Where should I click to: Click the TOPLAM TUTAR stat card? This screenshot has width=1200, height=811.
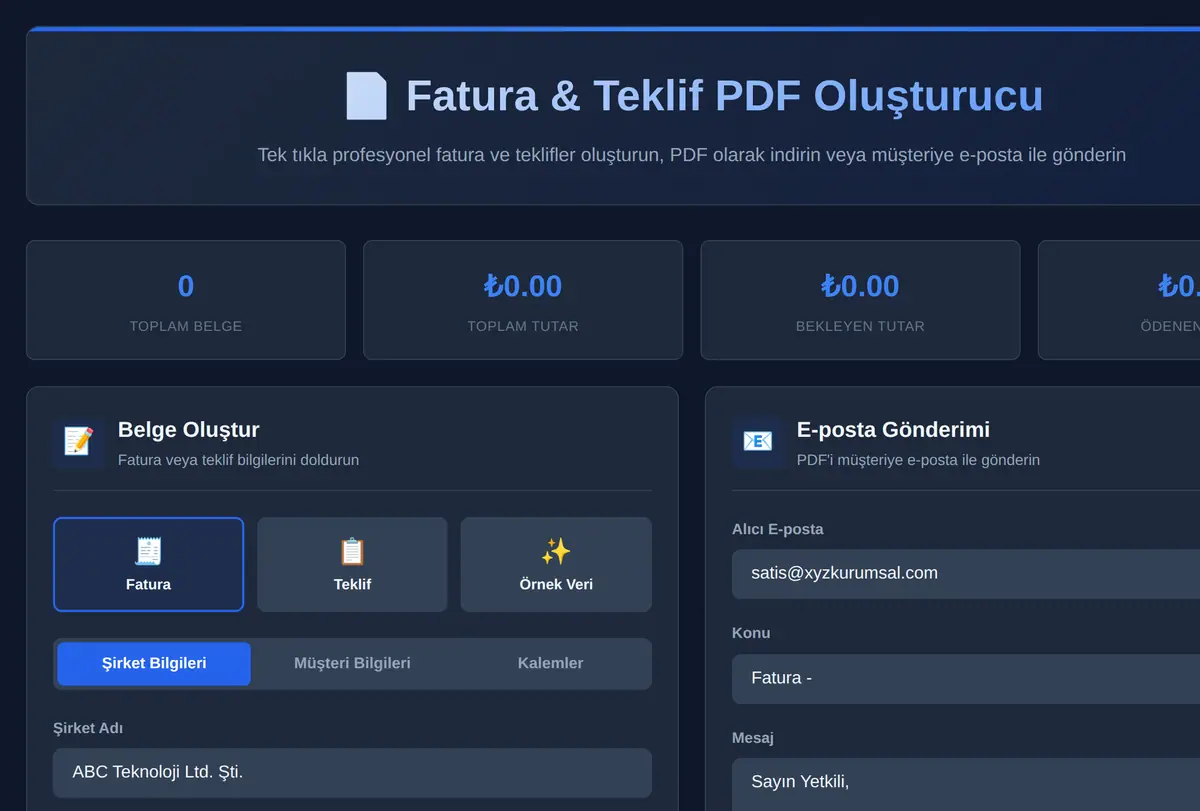pos(523,300)
